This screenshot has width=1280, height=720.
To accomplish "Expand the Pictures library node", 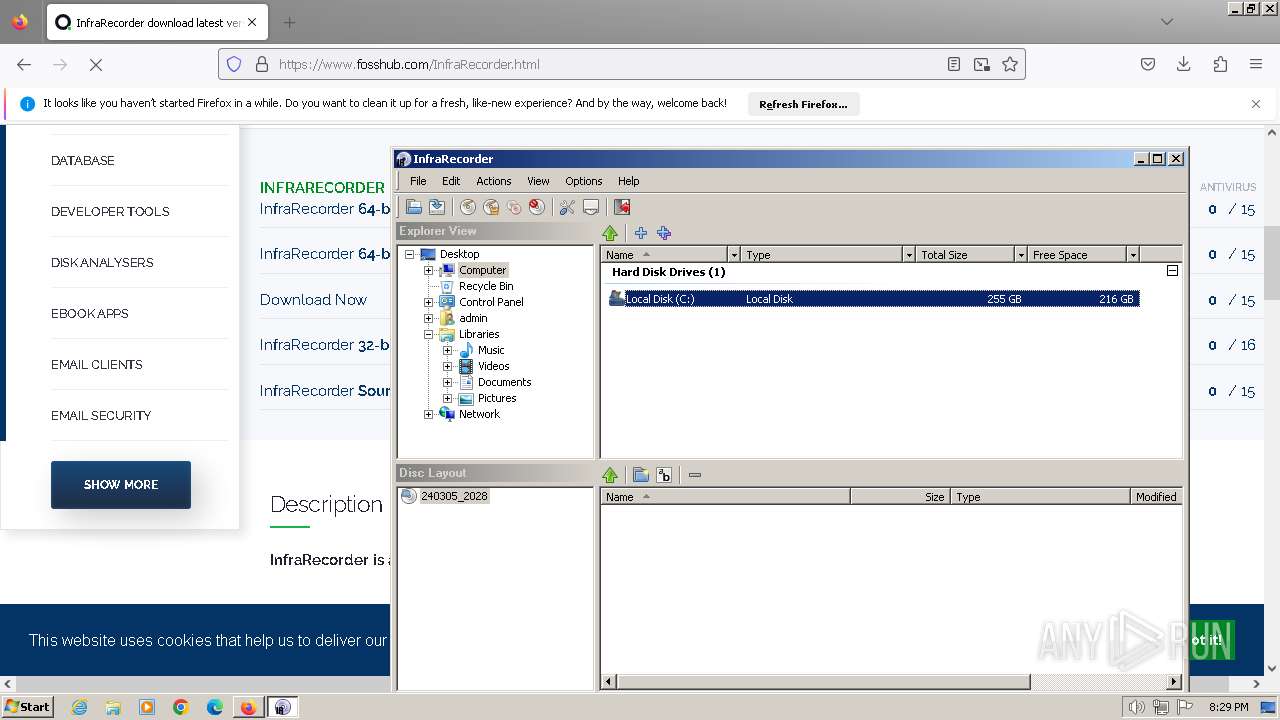I will pyautogui.click(x=448, y=398).
